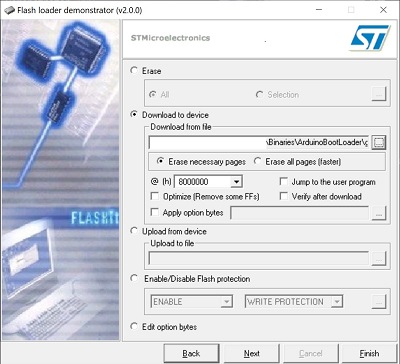Expand the 8000000 address dropdown

(236, 182)
